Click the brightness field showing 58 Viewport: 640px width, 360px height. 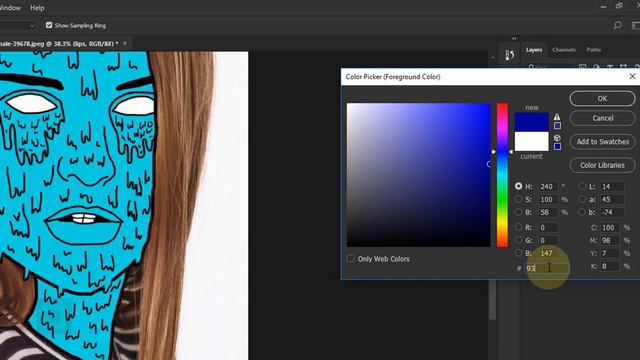point(548,212)
